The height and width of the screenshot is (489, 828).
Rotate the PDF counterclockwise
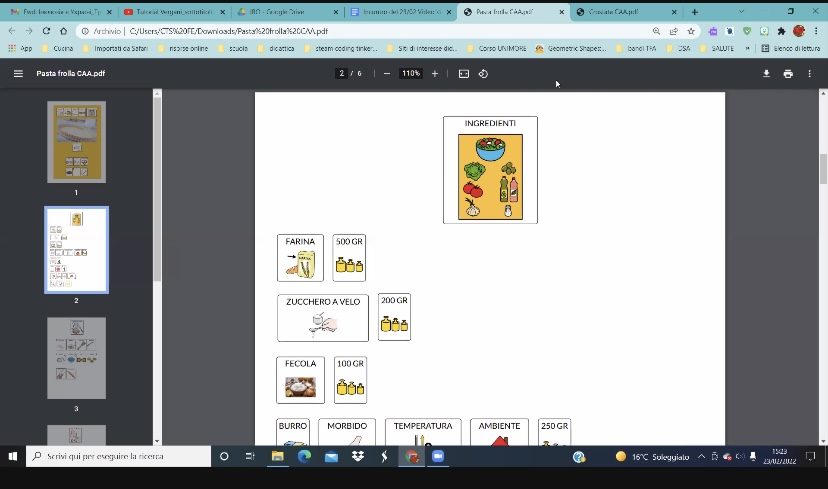[483, 73]
